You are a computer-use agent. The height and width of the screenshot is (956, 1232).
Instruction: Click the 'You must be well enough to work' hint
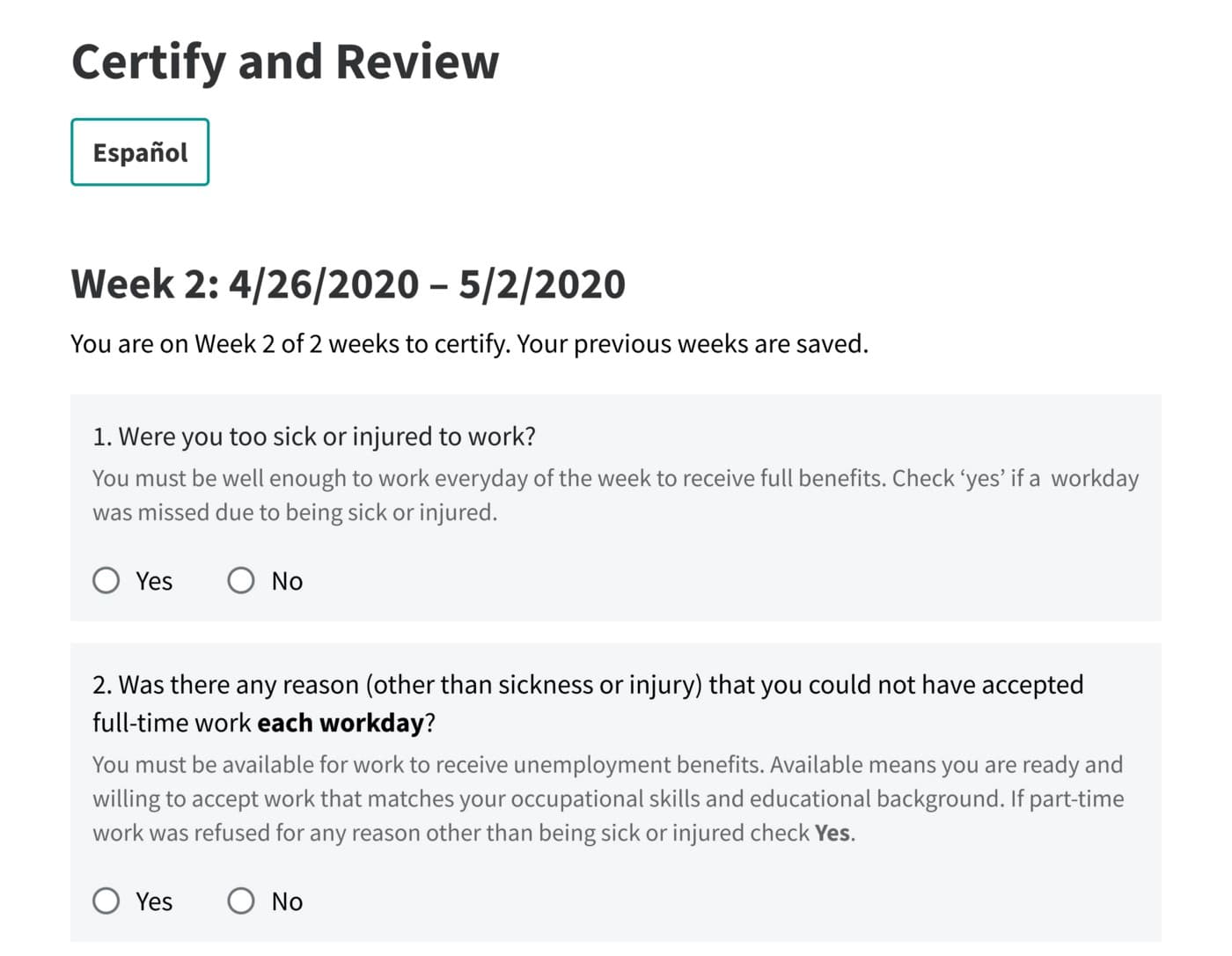pyautogui.click(x=615, y=495)
